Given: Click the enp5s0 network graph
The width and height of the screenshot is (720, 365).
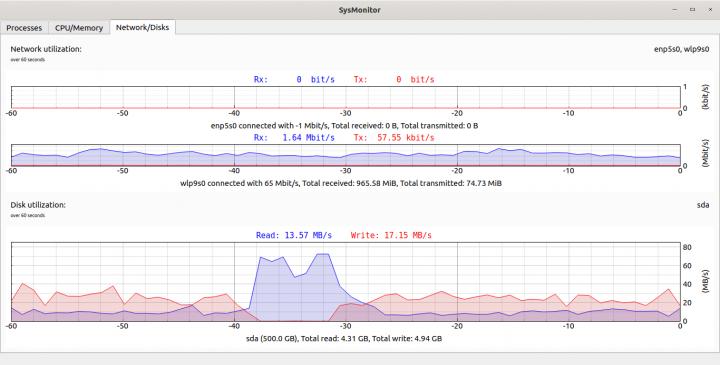Looking at the screenshot, I should pos(346,97).
